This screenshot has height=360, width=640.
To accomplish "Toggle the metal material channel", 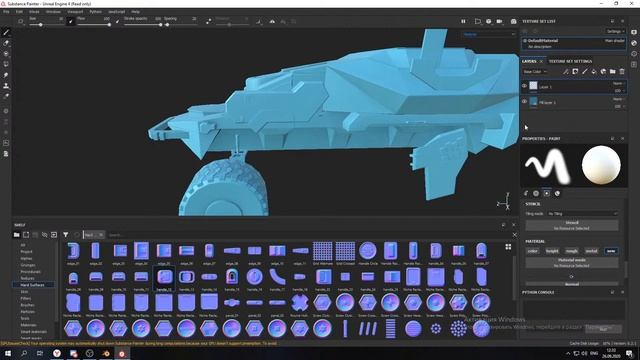I will [591, 251].
